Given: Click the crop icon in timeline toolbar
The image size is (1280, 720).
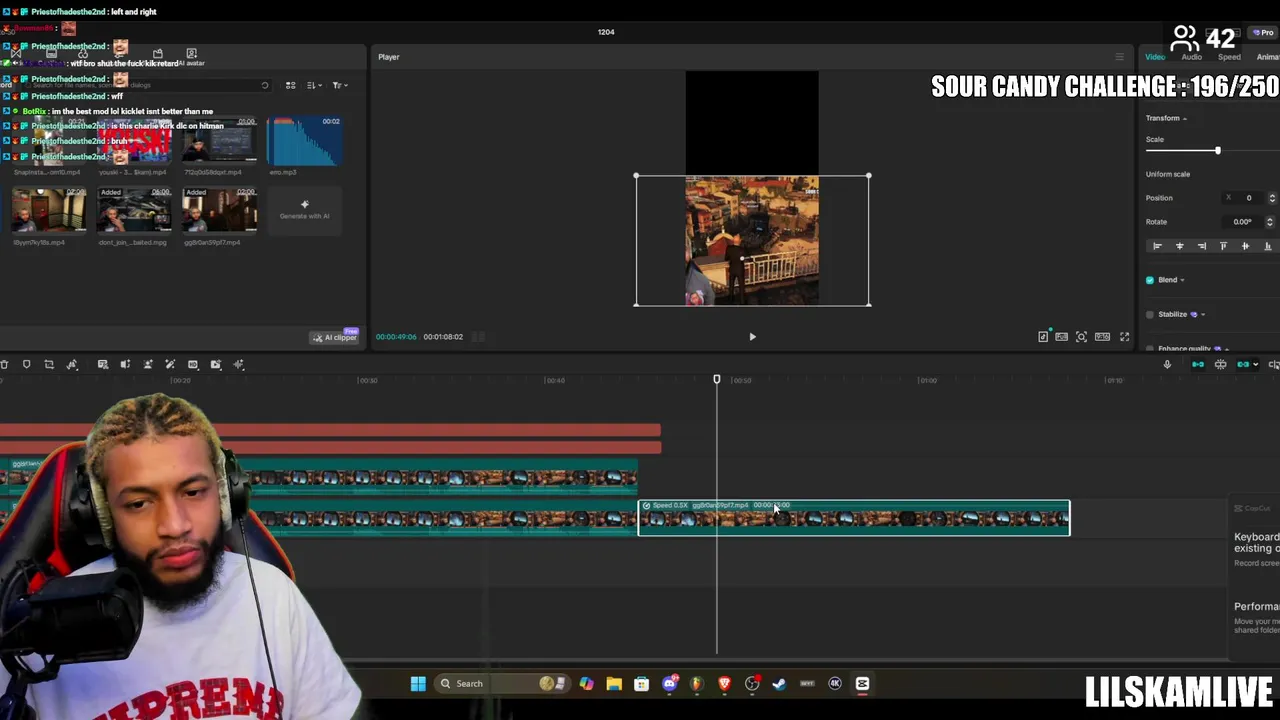Looking at the screenshot, I should pyautogui.click(x=49, y=365).
